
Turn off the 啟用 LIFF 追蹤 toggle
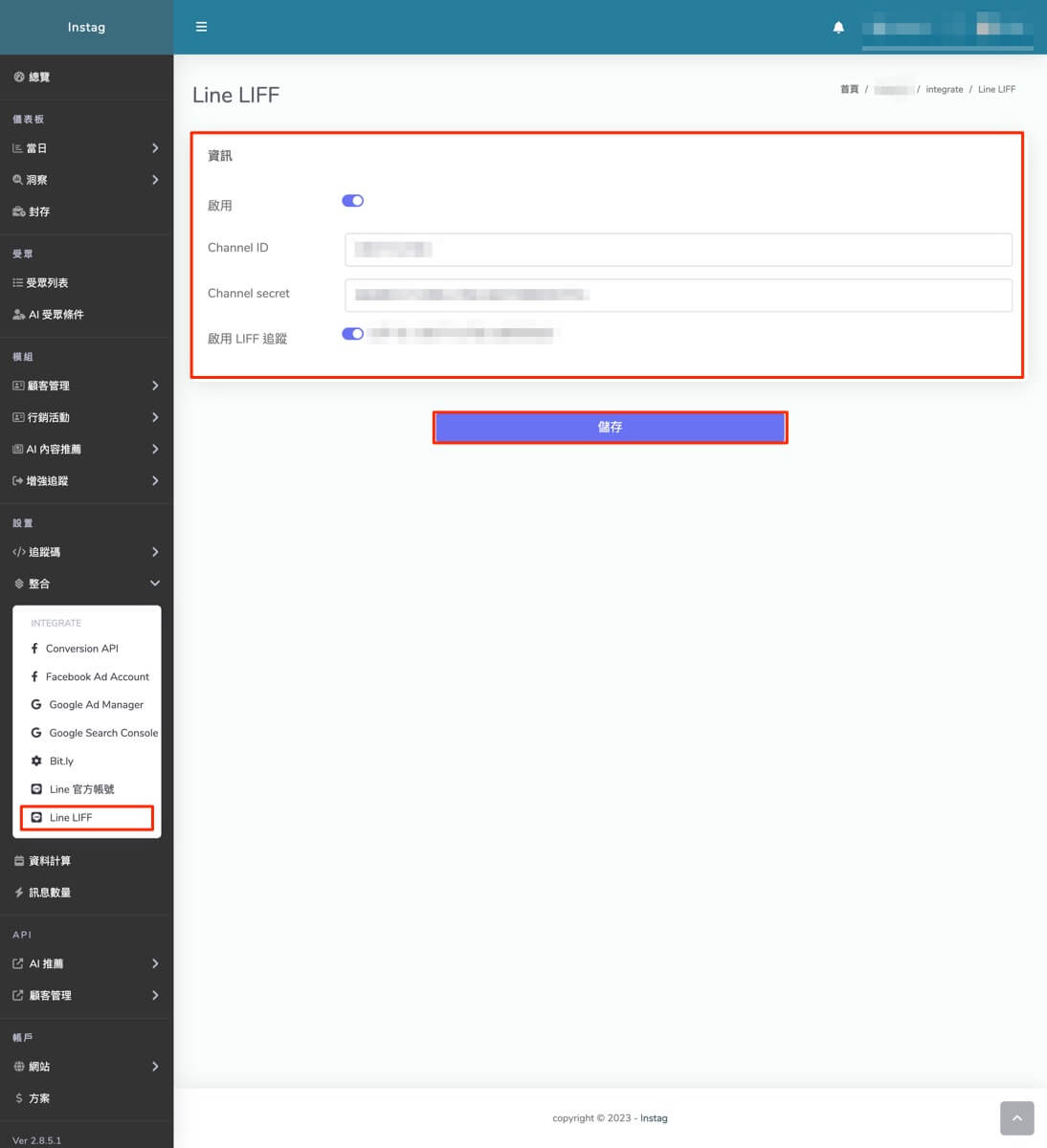pyautogui.click(x=352, y=334)
